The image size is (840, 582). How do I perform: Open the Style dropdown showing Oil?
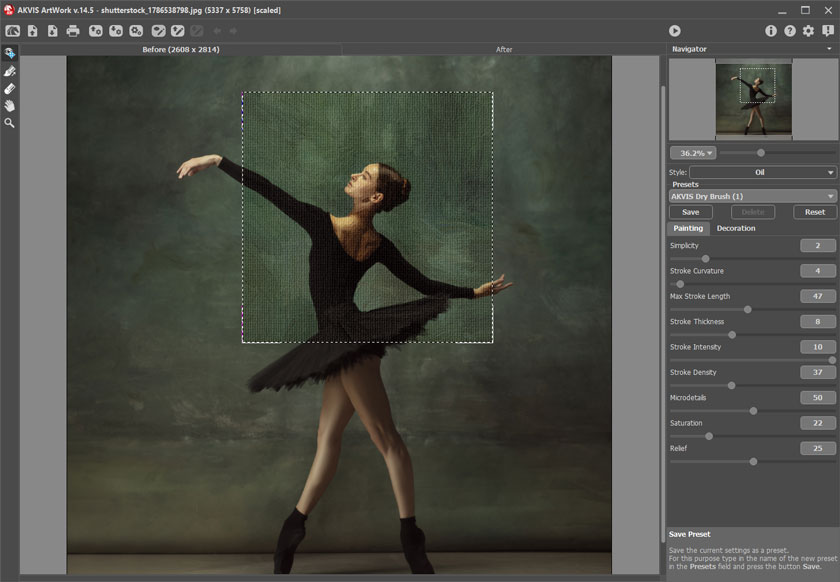click(x=762, y=172)
